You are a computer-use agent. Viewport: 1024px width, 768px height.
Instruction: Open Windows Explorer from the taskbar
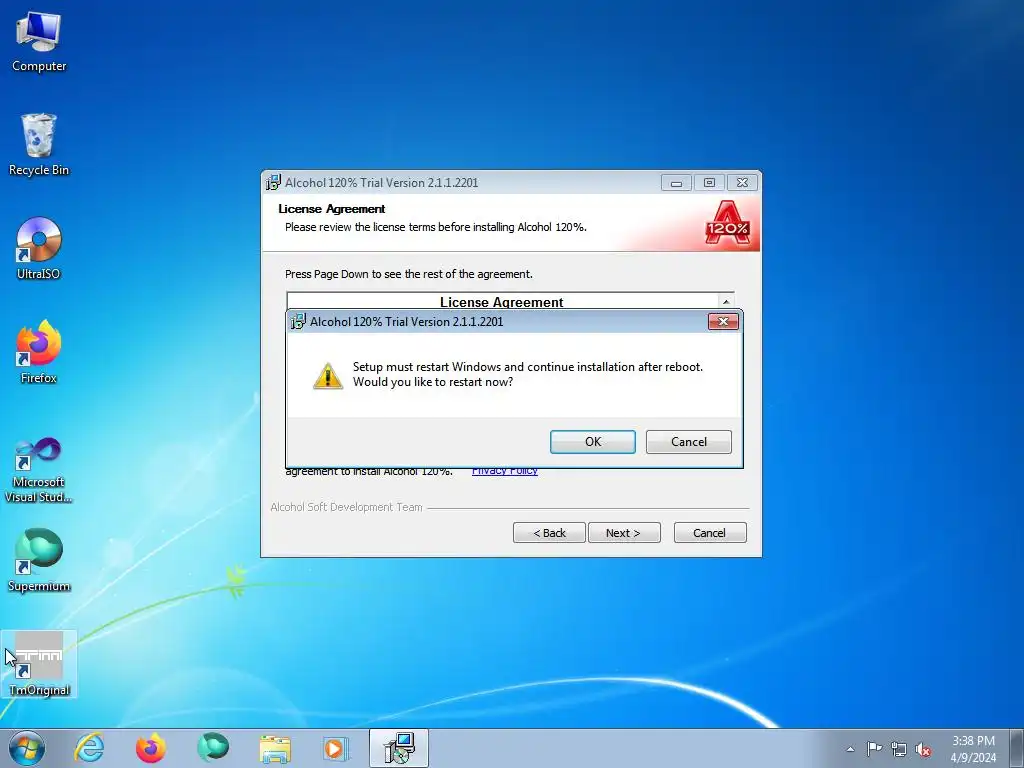[x=275, y=748]
